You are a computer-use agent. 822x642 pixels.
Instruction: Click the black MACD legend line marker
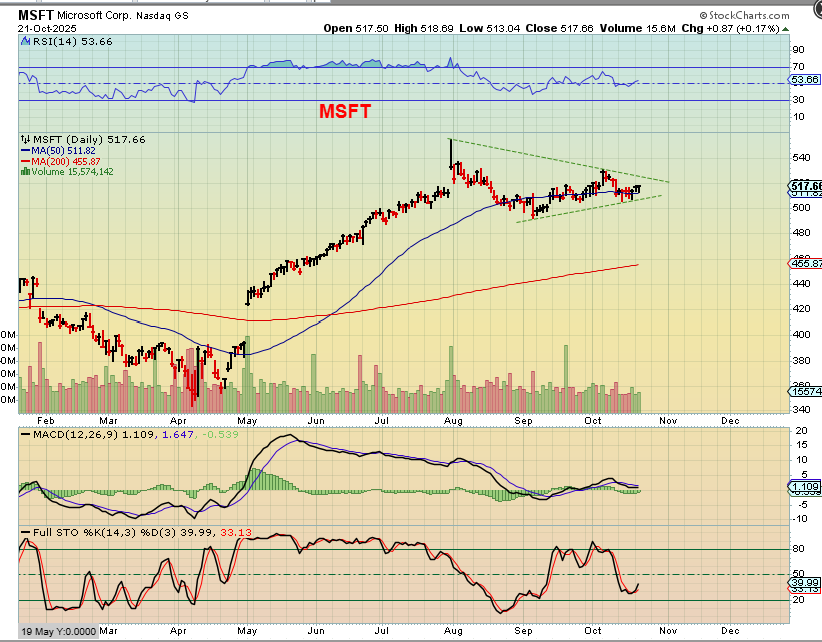click(x=26, y=434)
